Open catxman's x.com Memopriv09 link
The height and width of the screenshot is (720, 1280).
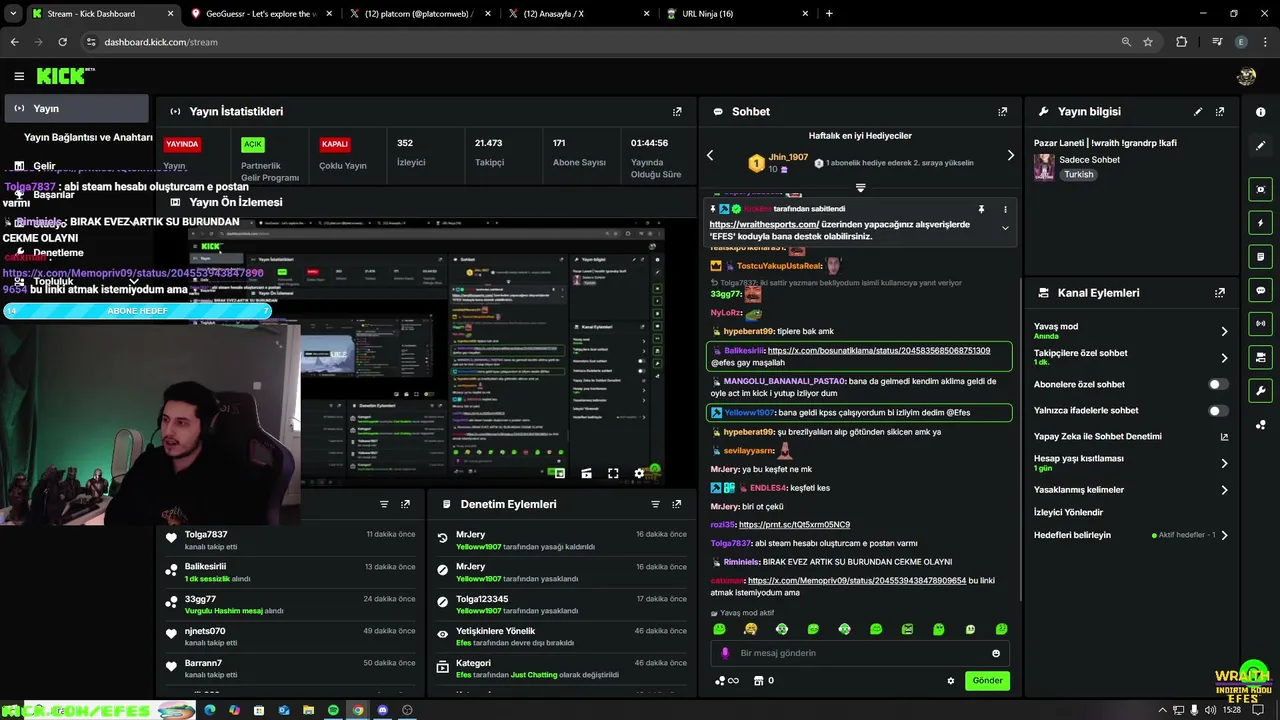[x=857, y=581]
